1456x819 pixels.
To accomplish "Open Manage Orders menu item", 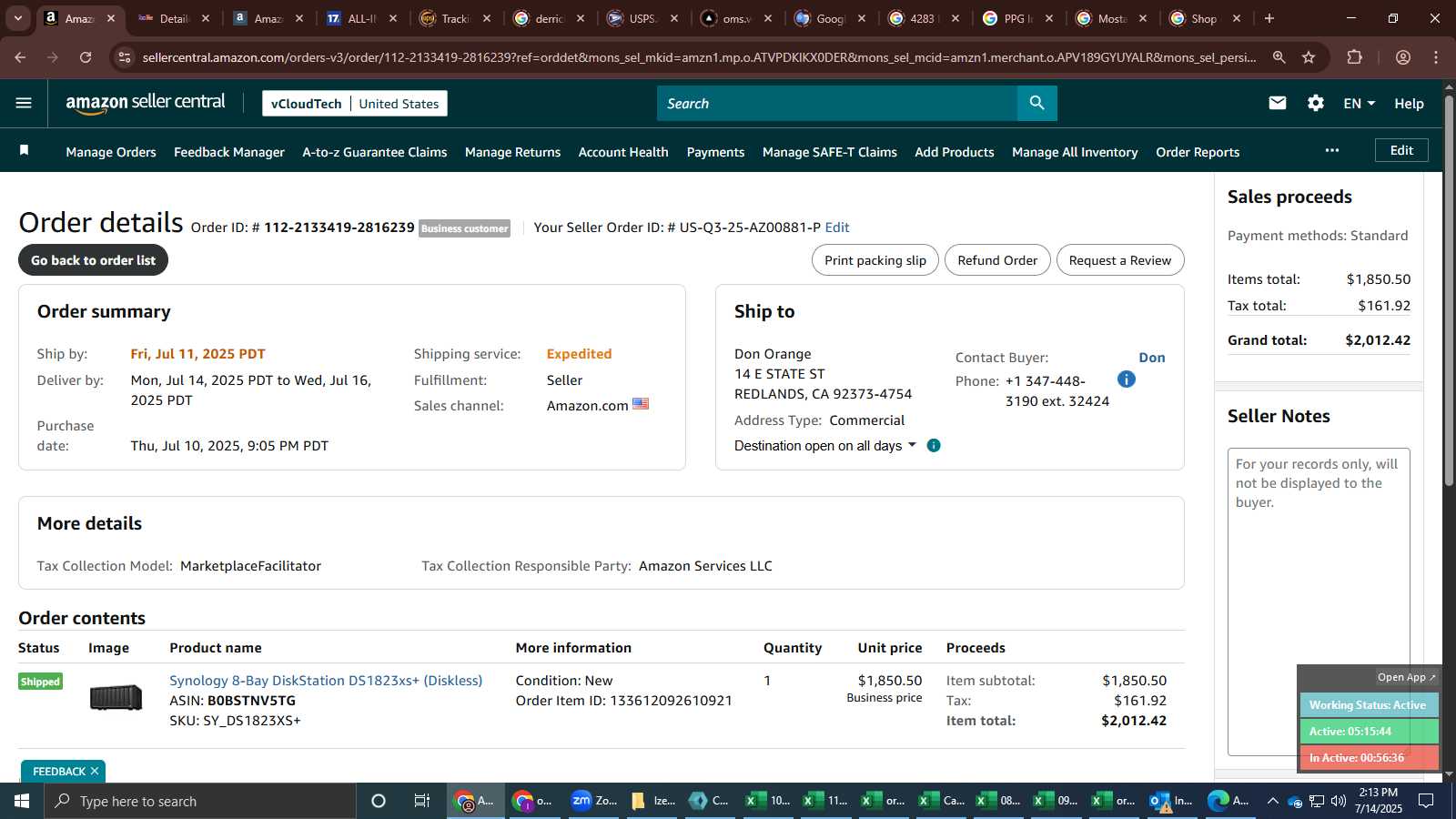I will tap(111, 152).
